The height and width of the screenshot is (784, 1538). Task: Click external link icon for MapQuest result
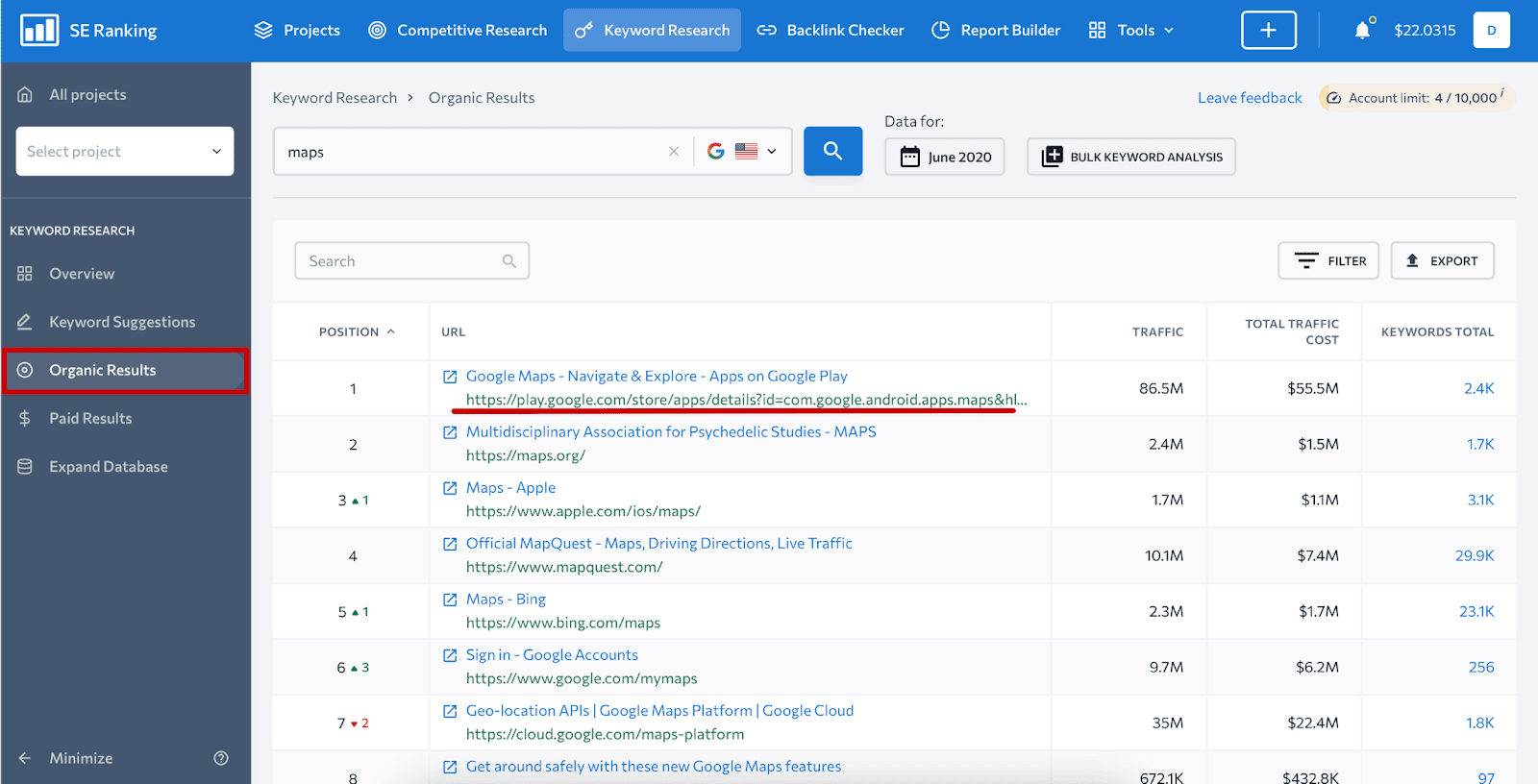pyautogui.click(x=450, y=544)
